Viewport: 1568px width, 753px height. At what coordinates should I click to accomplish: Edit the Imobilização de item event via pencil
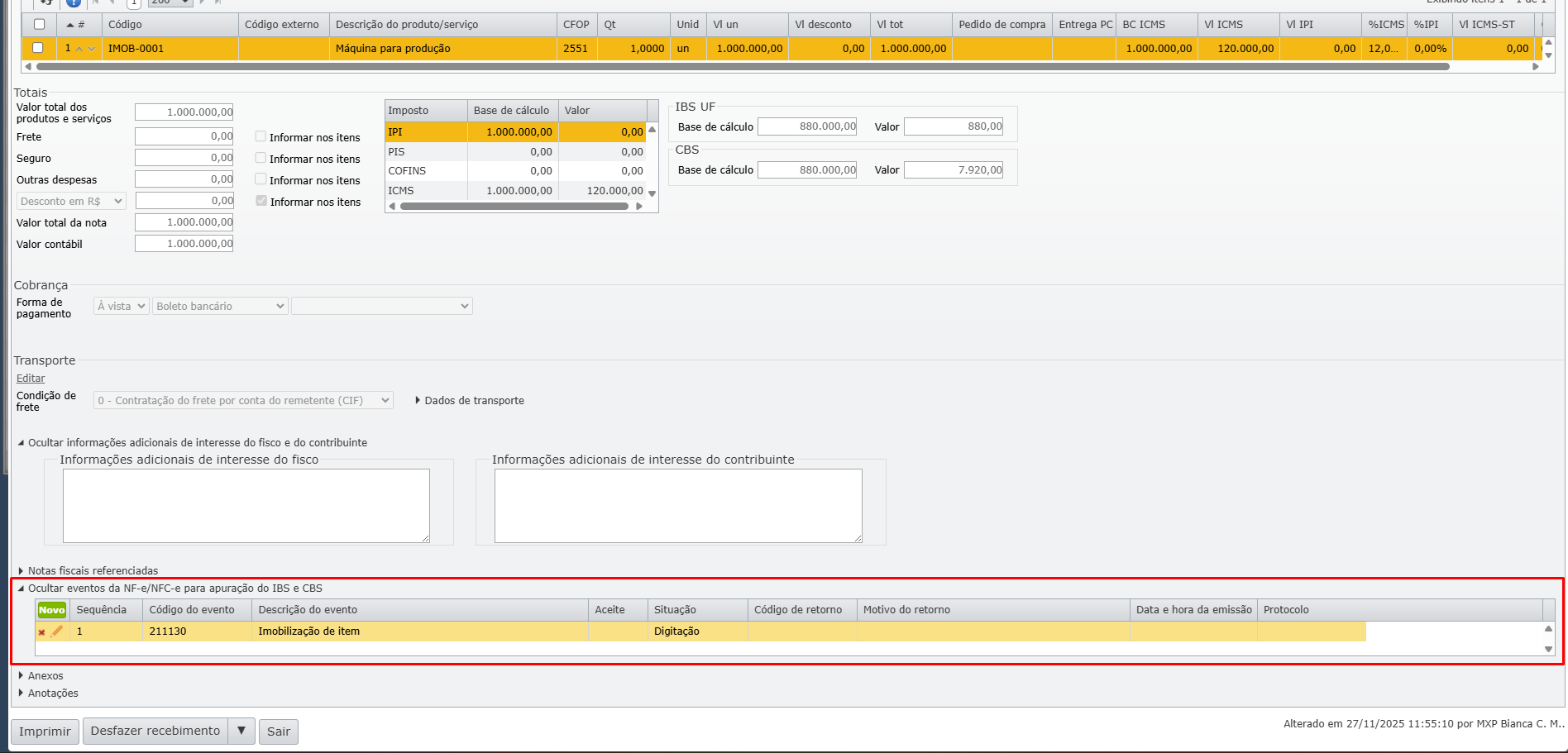click(x=56, y=631)
